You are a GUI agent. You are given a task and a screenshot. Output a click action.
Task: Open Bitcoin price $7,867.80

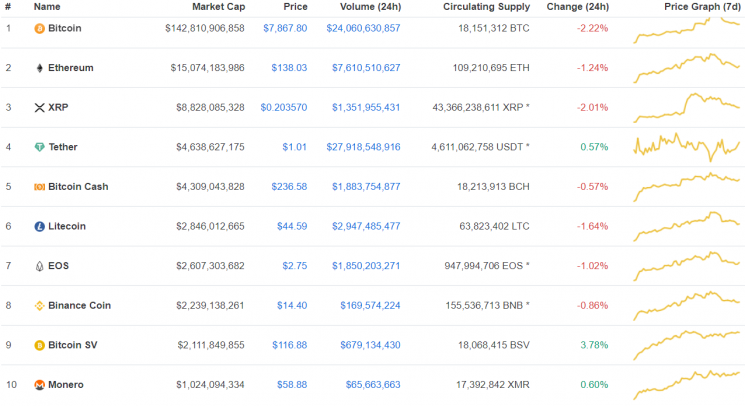(285, 28)
